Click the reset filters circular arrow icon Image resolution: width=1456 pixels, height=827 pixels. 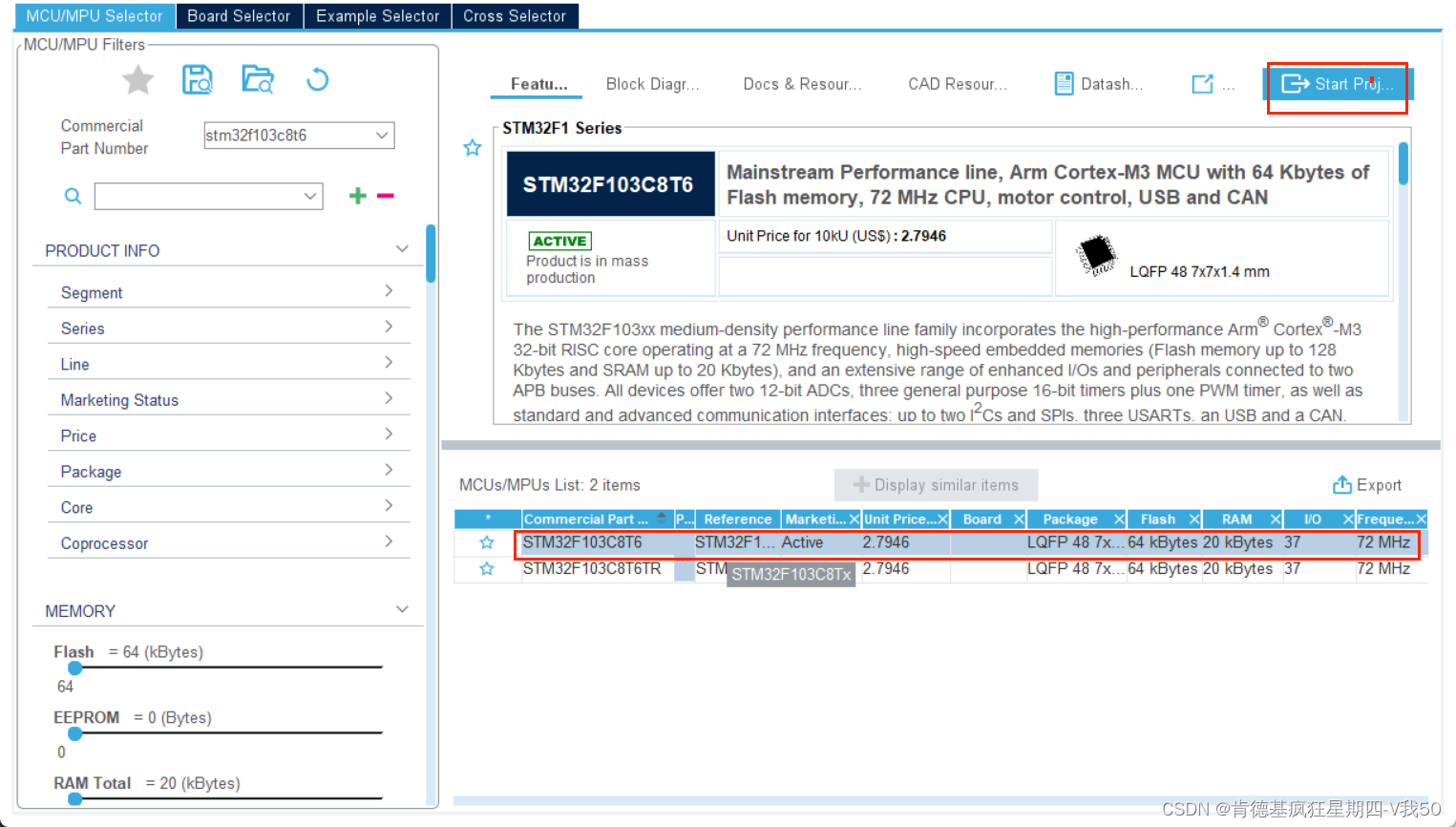[318, 79]
